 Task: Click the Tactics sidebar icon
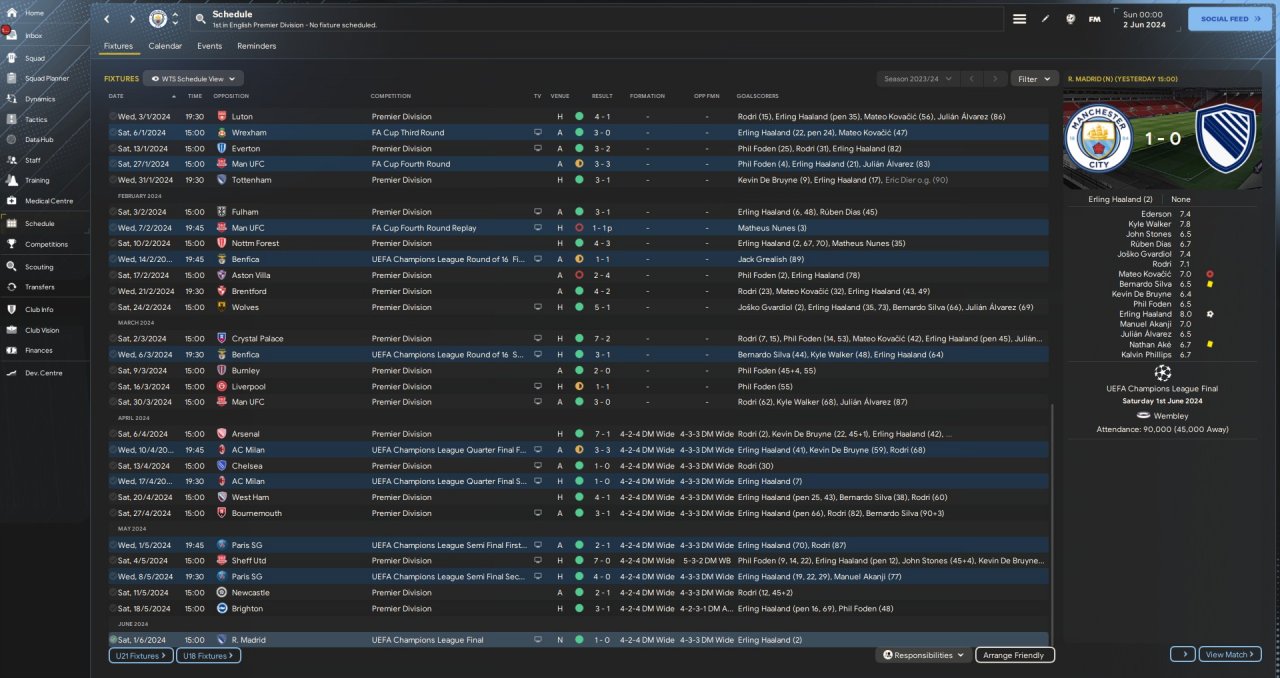pyautogui.click(x=12, y=119)
